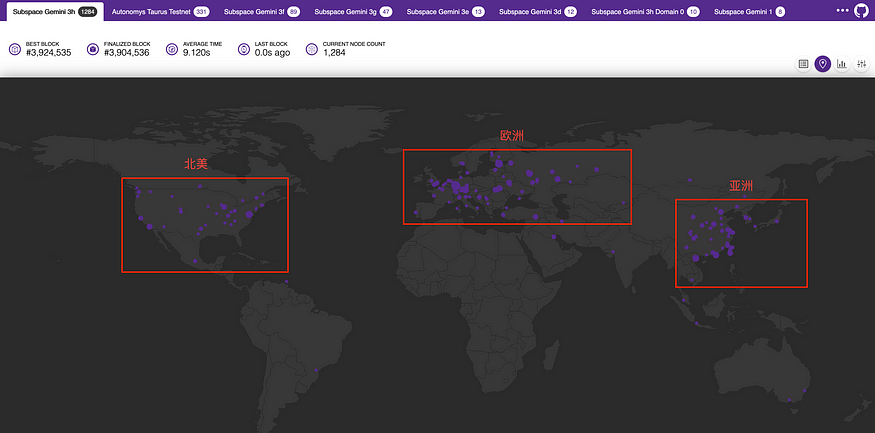
Task: Click the Current Node Count icon
Action: click(x=312, y=49)
